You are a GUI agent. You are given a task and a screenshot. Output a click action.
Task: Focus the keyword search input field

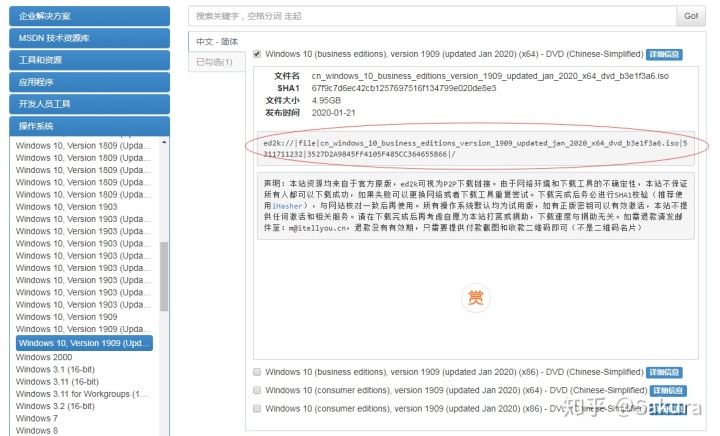432,16
